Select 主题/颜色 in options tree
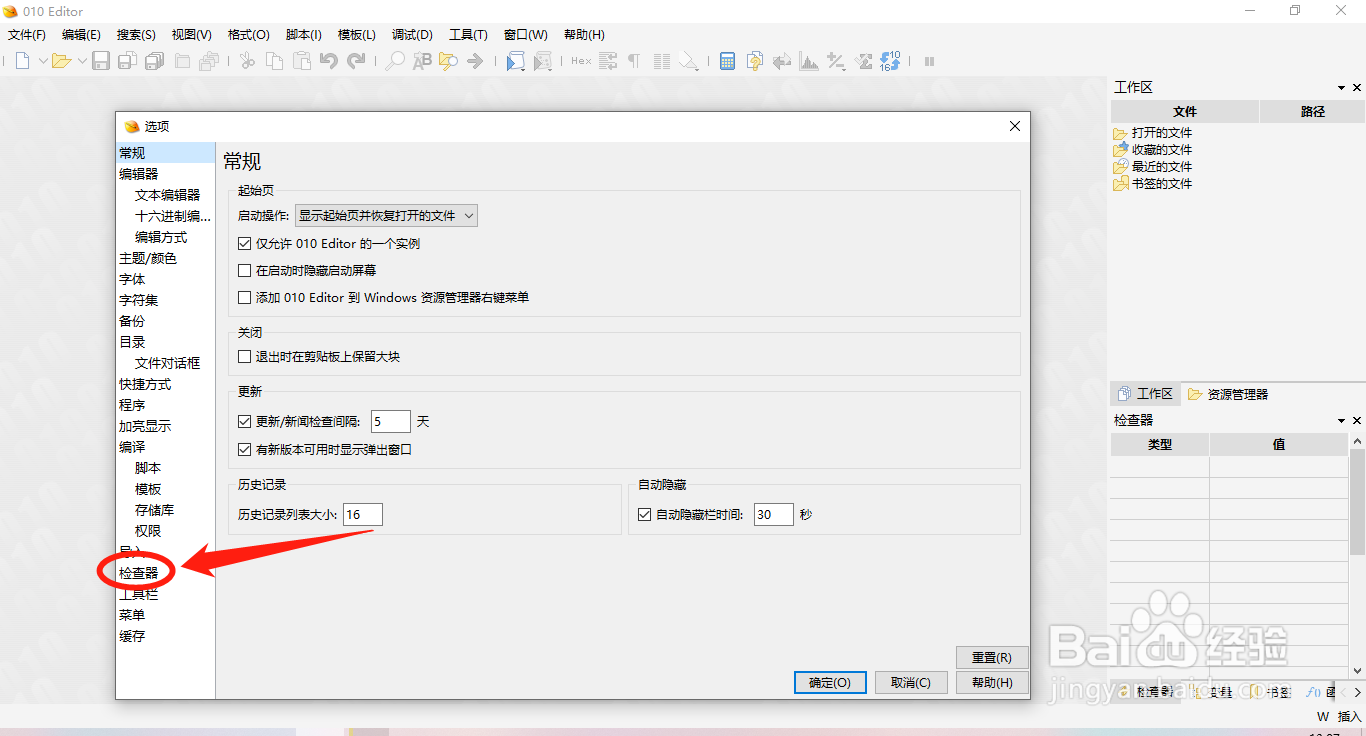This screenshot has height=736, width=1366. point(148,258)
